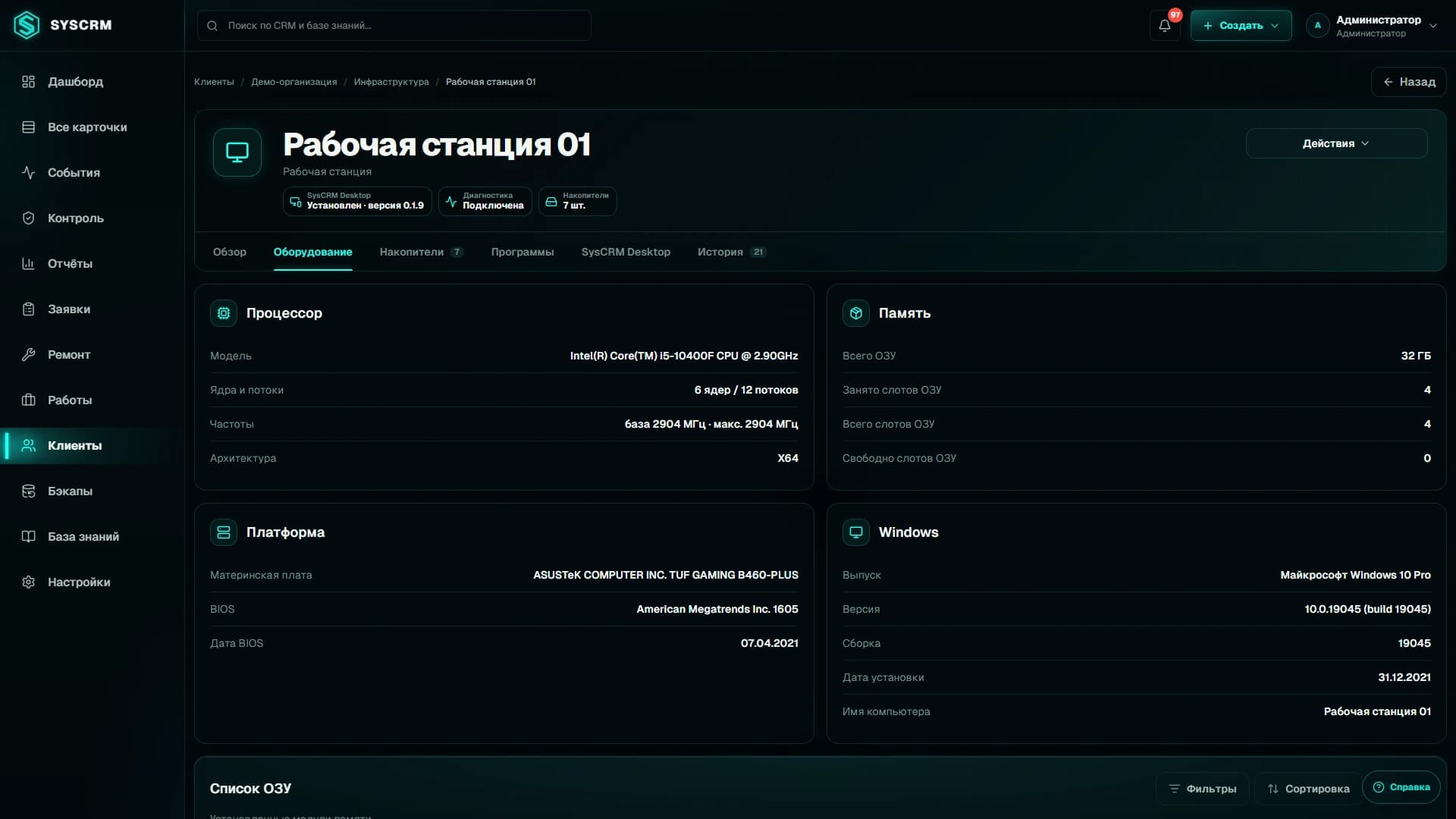
Task: Click the Демо-организация breadcrumb link
Action: [294, 82]
